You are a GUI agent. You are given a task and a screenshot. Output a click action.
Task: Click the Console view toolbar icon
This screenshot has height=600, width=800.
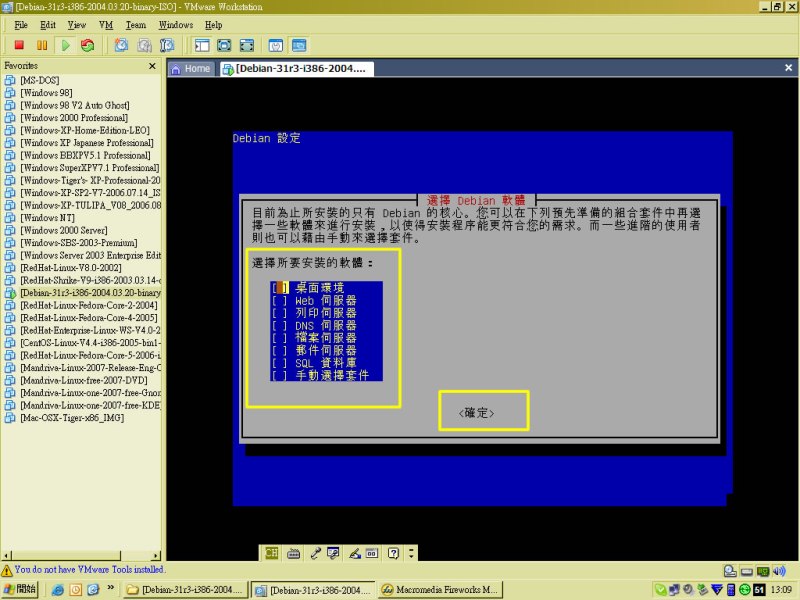pos(299,45)
